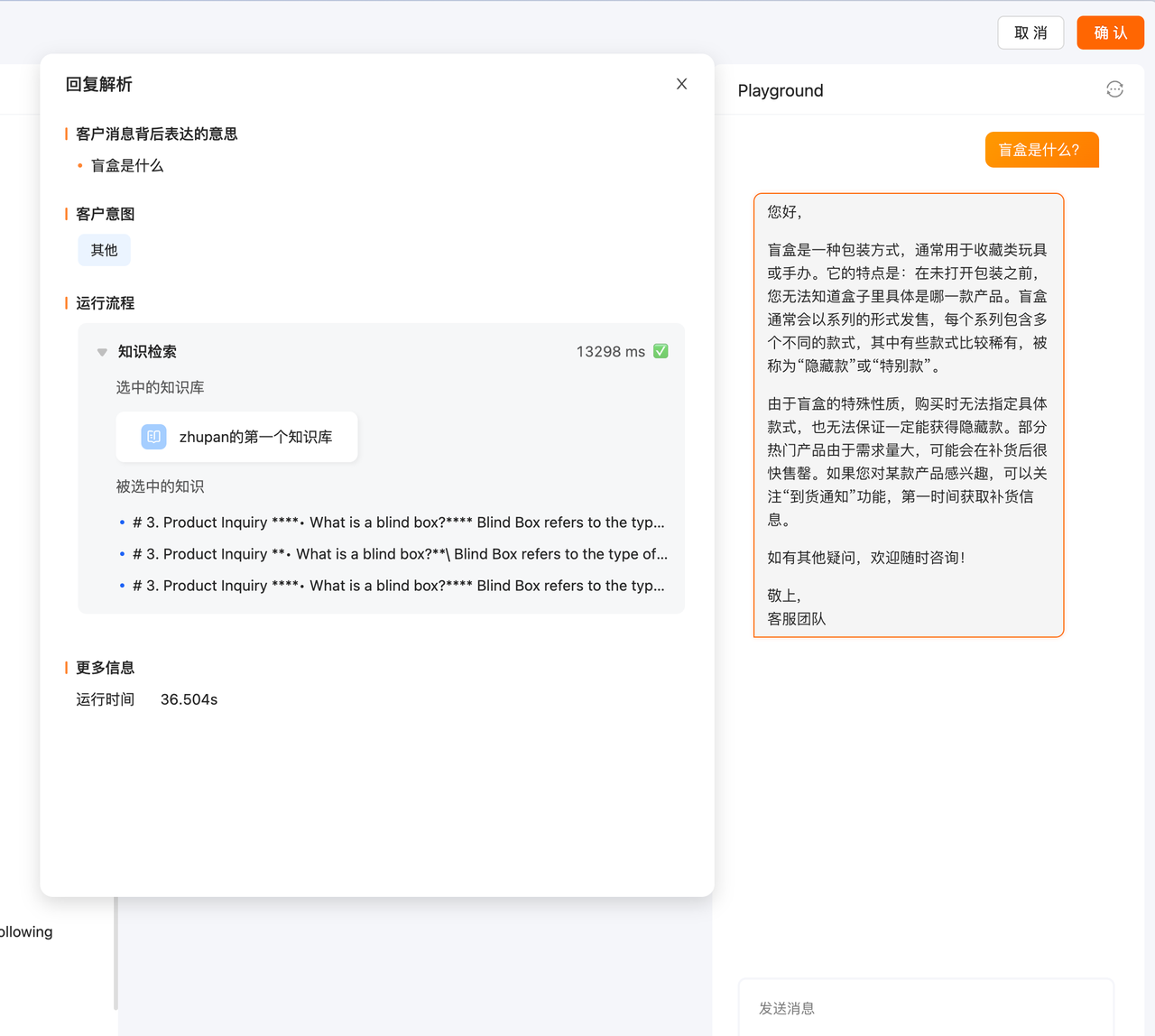This screenshot has height=1036, width=1155.
Task: Click the 36.504s runtime value
Action: point(189,699)
